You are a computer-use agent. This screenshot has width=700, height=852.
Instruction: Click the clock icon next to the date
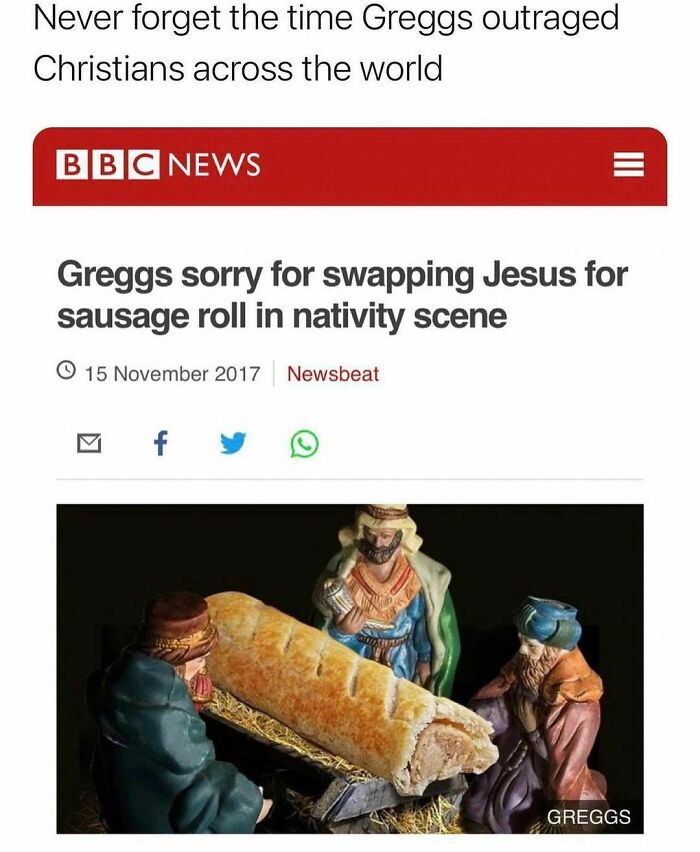(67, 372)
